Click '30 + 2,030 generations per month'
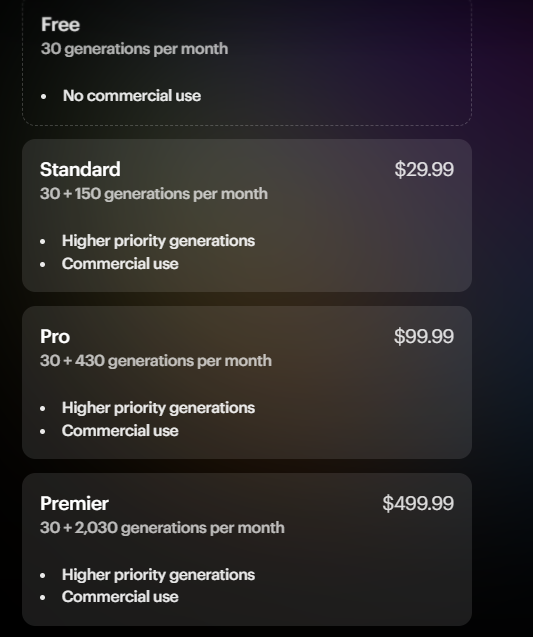Image resolution: width=533 pixels, height=637 pixels. pyautogui.click(x=162, y=528)
